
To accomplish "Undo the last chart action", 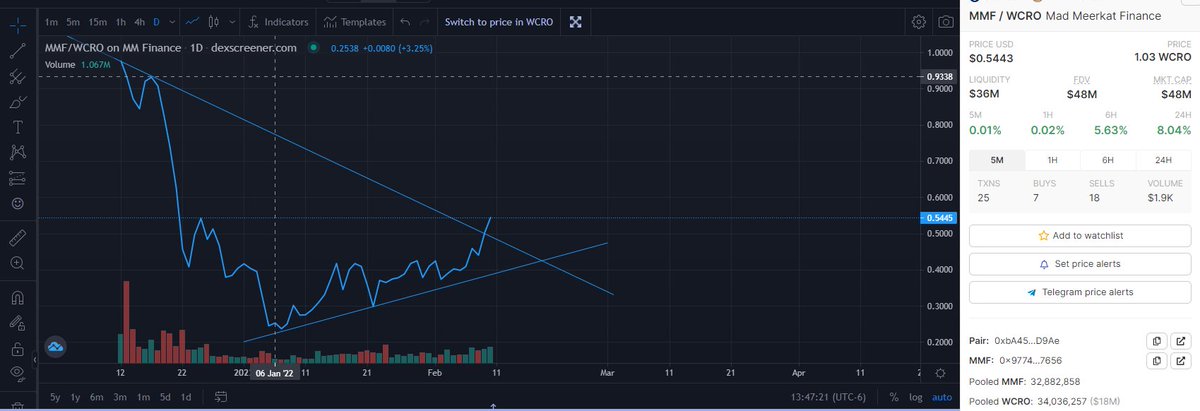I will (404, 21).
